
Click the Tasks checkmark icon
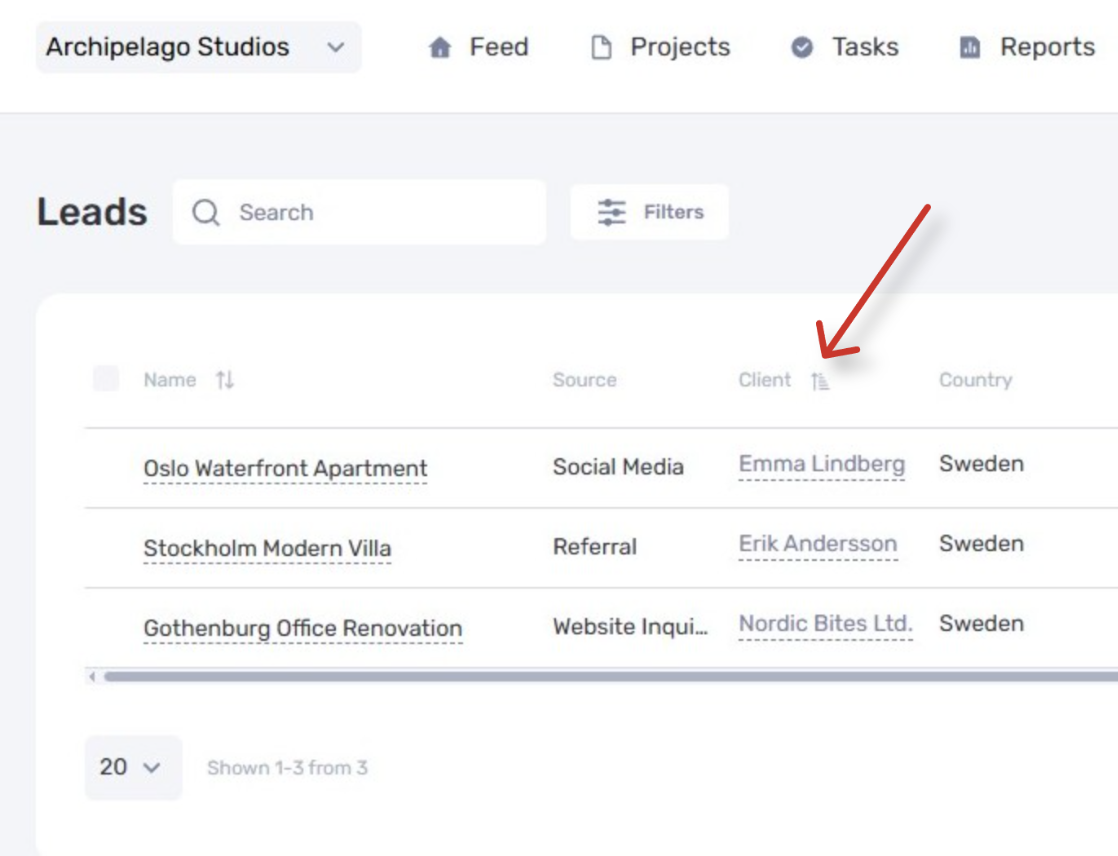click(802, 47)
